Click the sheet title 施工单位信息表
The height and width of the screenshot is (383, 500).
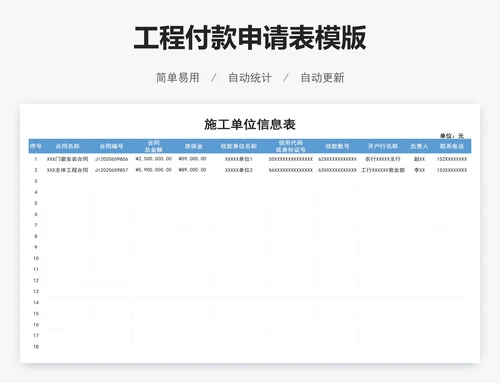click(250, 124)
